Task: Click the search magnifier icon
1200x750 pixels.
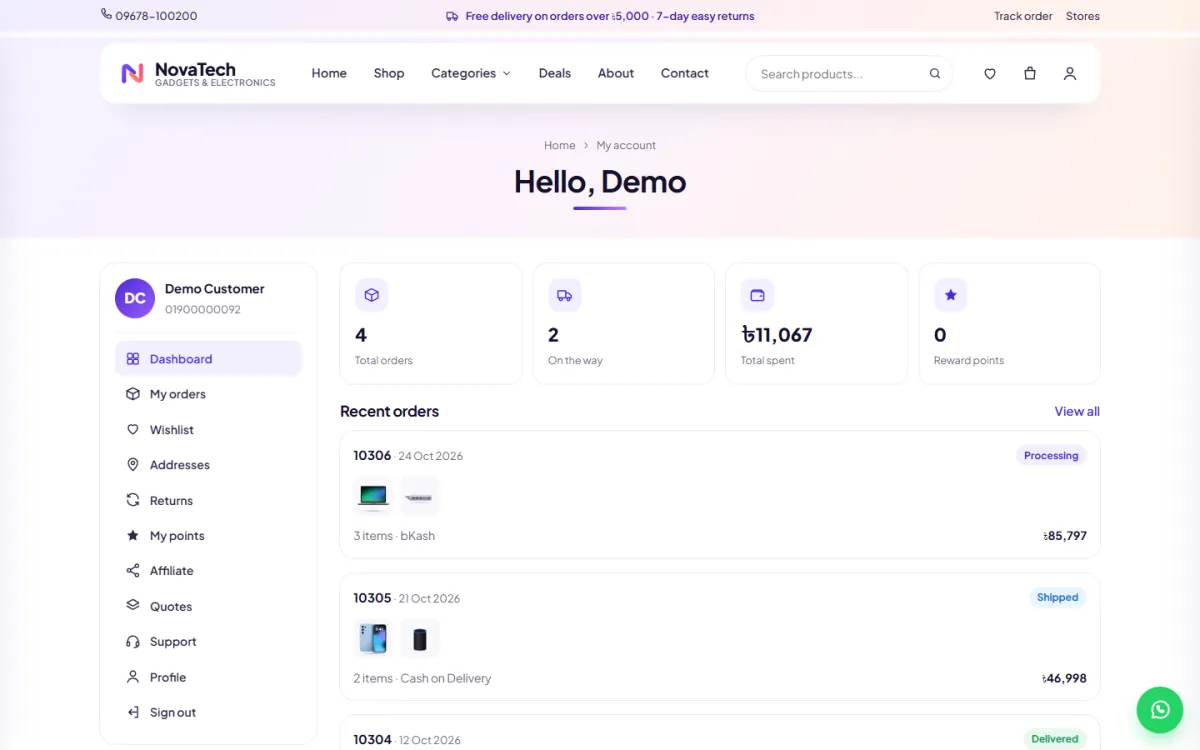Action: (x=935, y=73)
